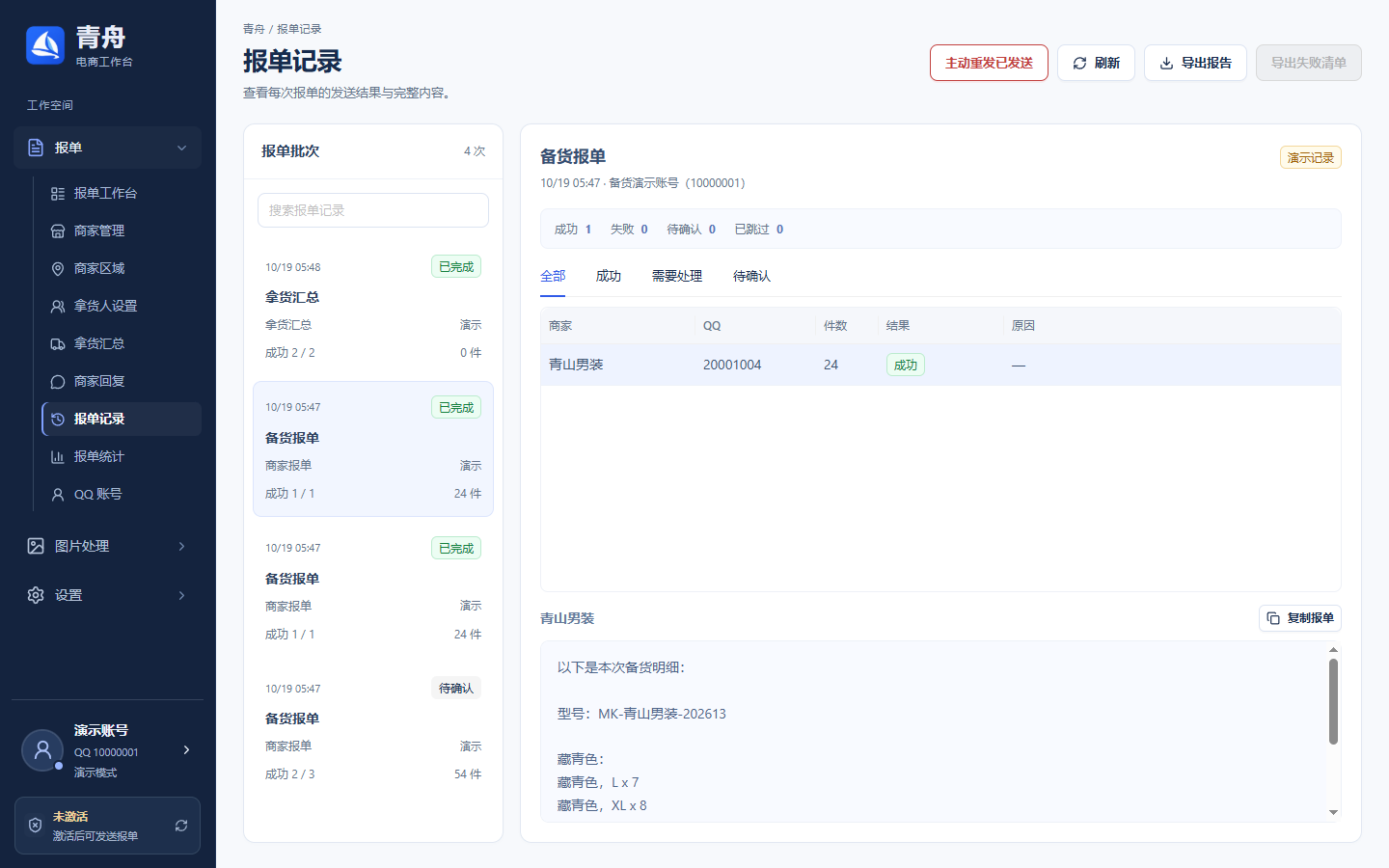Image resolution: width=1389 pixels, height=868 pixels.
Task: Click the green 成功 result badge in table
Action: [x=906, y=365]
